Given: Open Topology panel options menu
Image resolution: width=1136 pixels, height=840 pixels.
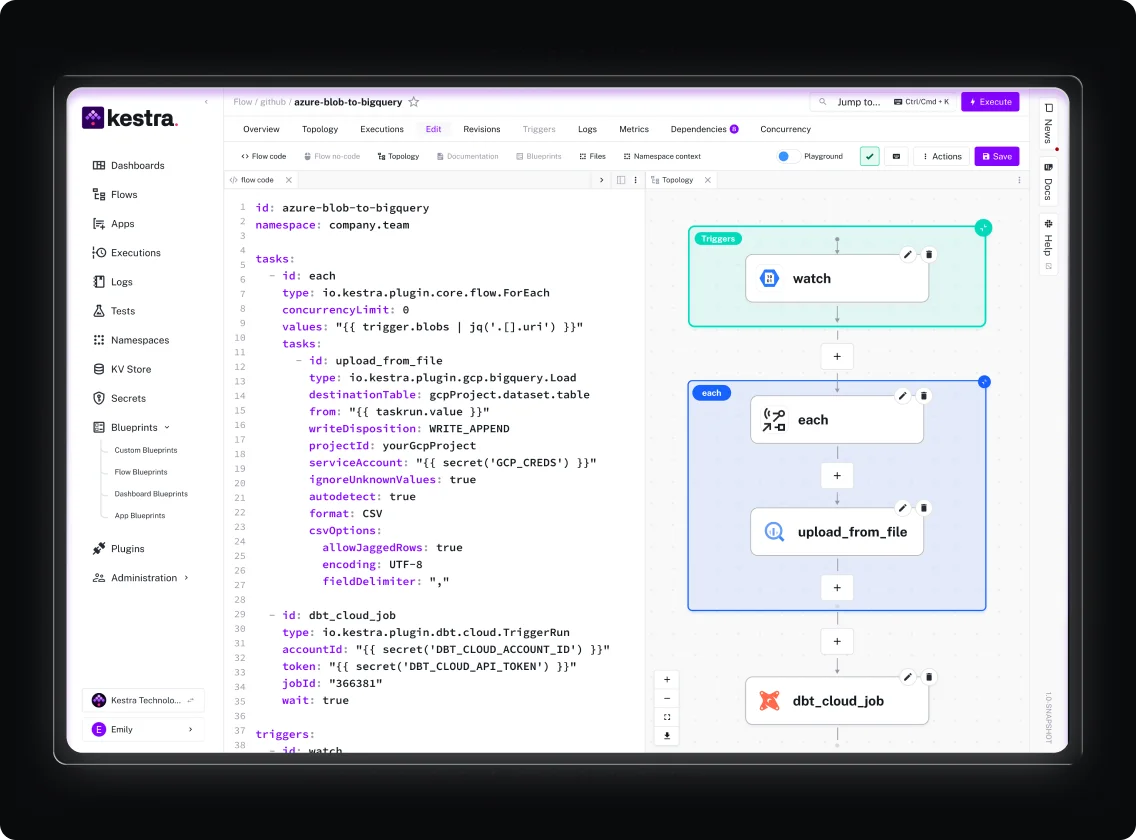Looking at the screenshot, I should click(1019, 180).
